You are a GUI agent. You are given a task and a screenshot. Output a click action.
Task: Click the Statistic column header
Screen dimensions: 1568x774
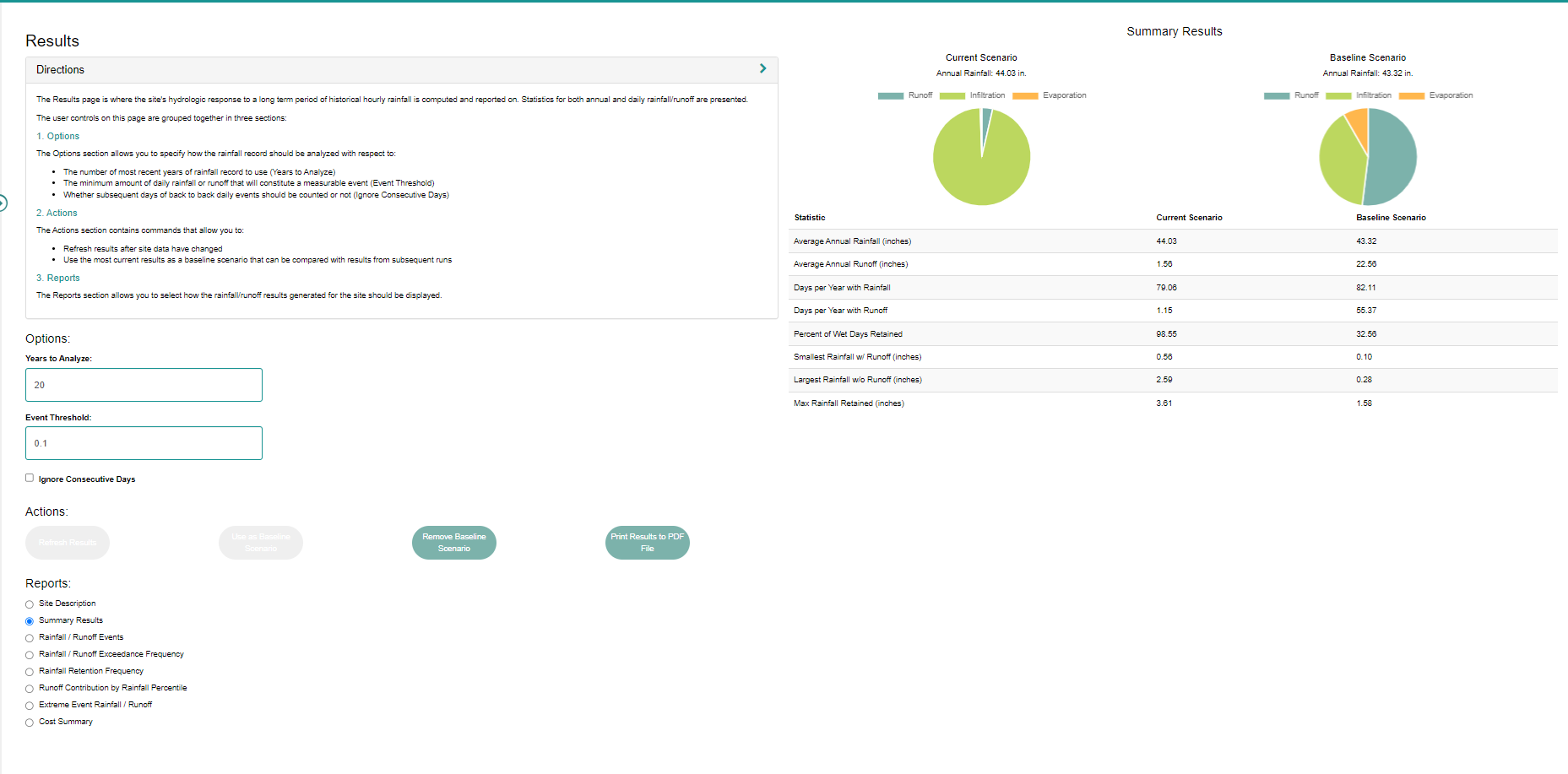tap(810, 218)
